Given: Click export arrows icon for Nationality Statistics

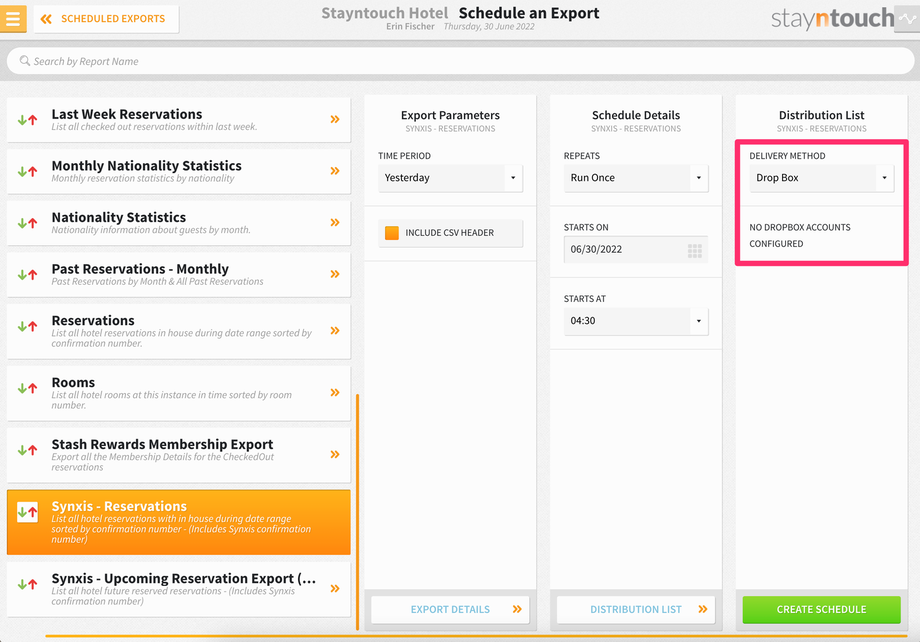Looking at the screenshot, I should 28,223.
